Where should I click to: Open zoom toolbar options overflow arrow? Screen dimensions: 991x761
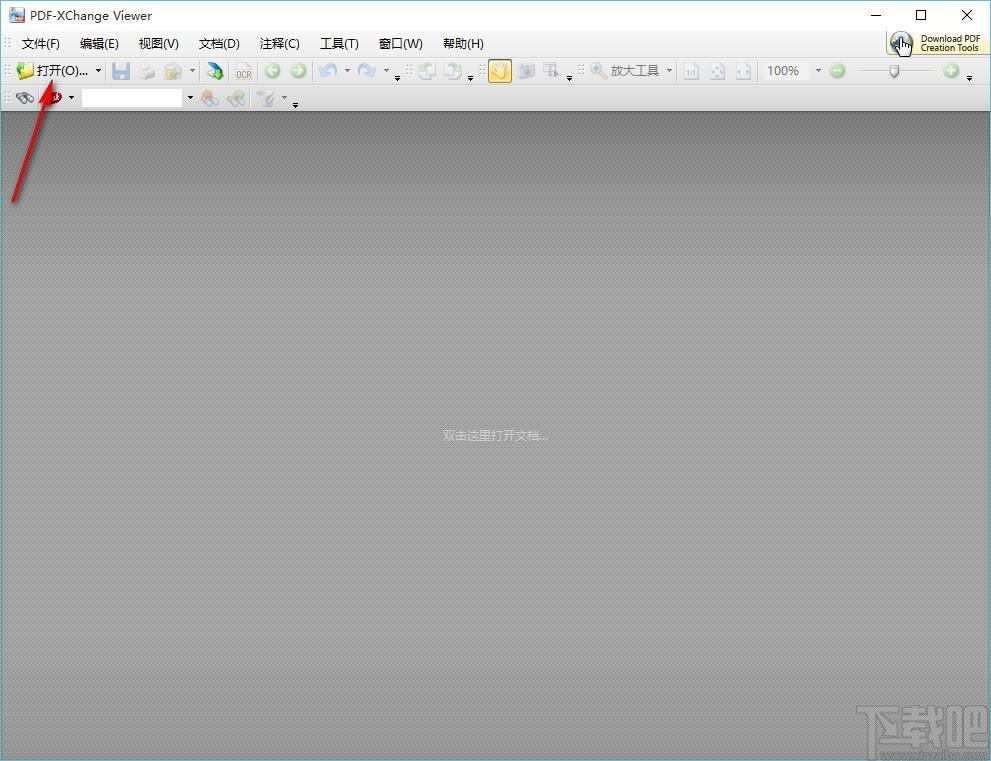coord(970,78)
